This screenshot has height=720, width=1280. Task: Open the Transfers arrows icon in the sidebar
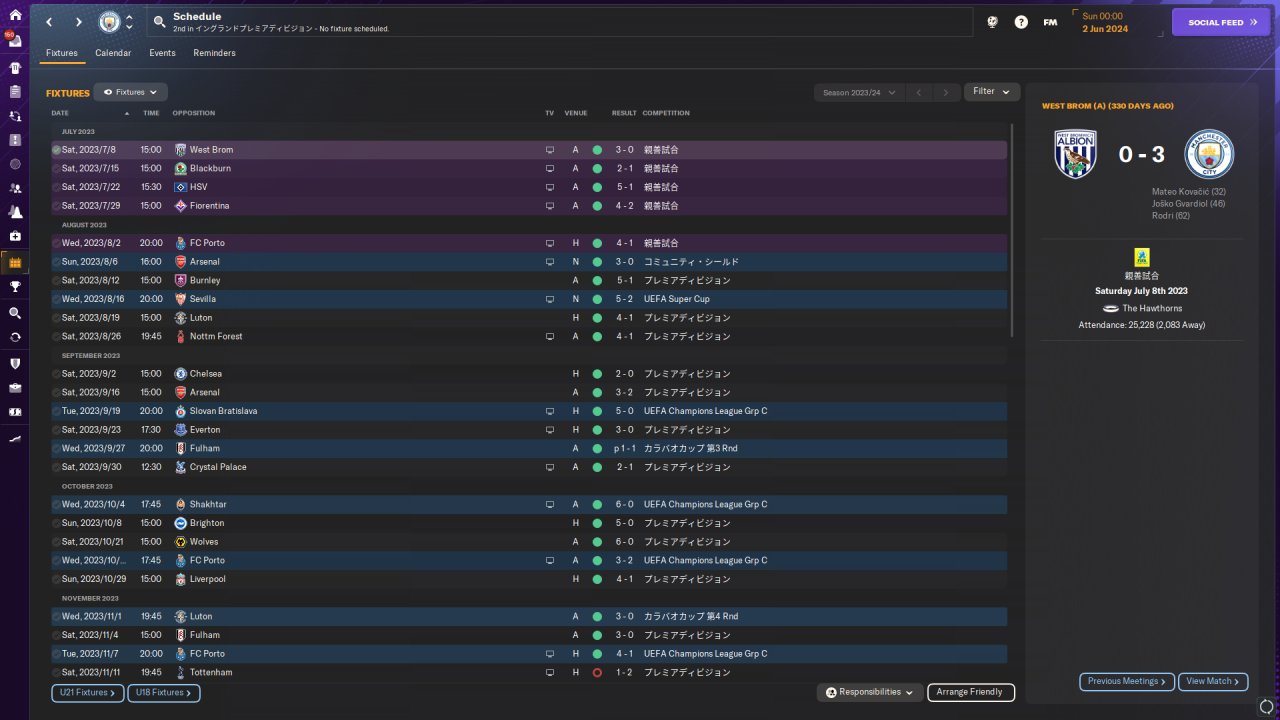coord(14,337)
